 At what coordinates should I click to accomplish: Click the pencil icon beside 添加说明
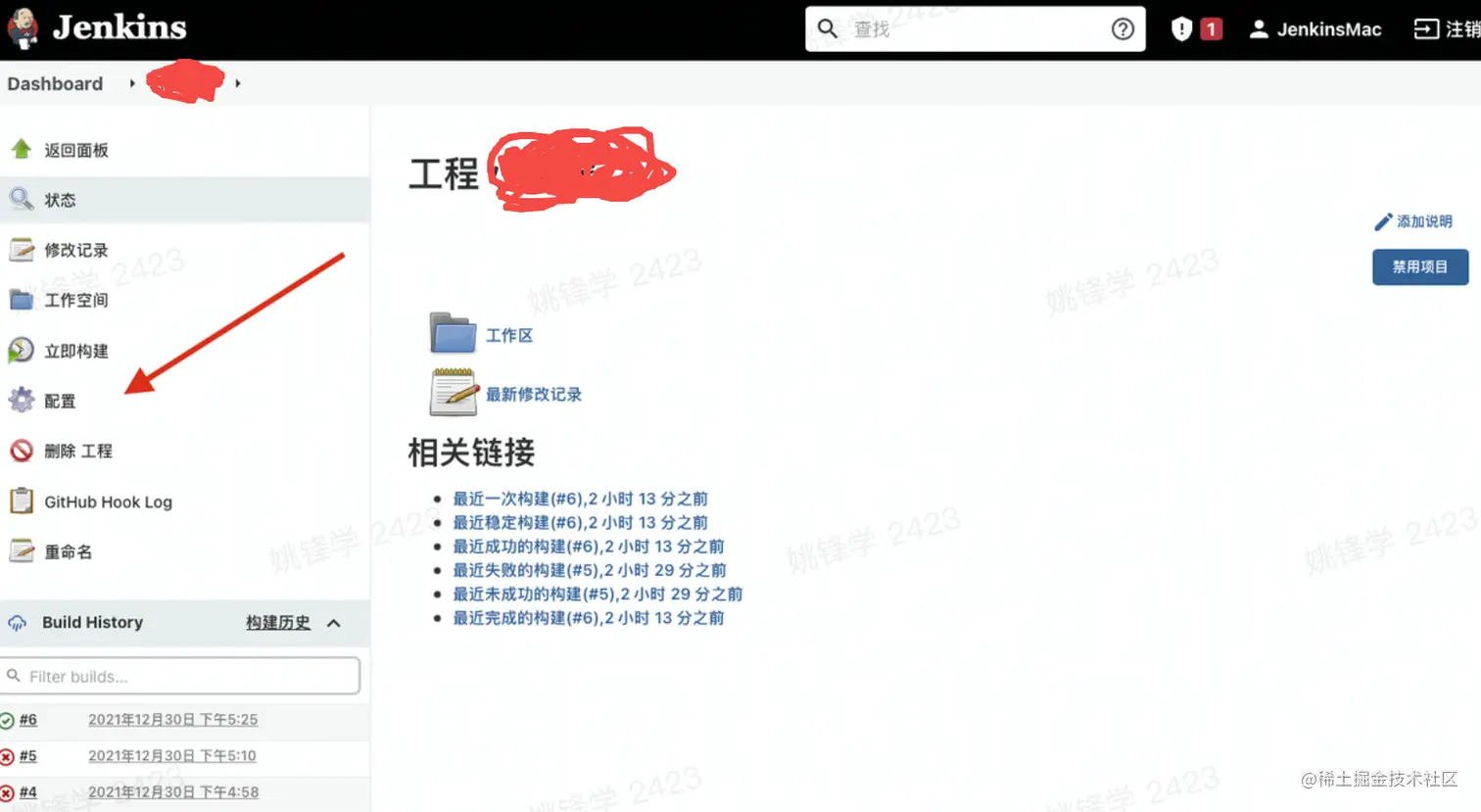pyautogui.click(x=1383, y=222)
